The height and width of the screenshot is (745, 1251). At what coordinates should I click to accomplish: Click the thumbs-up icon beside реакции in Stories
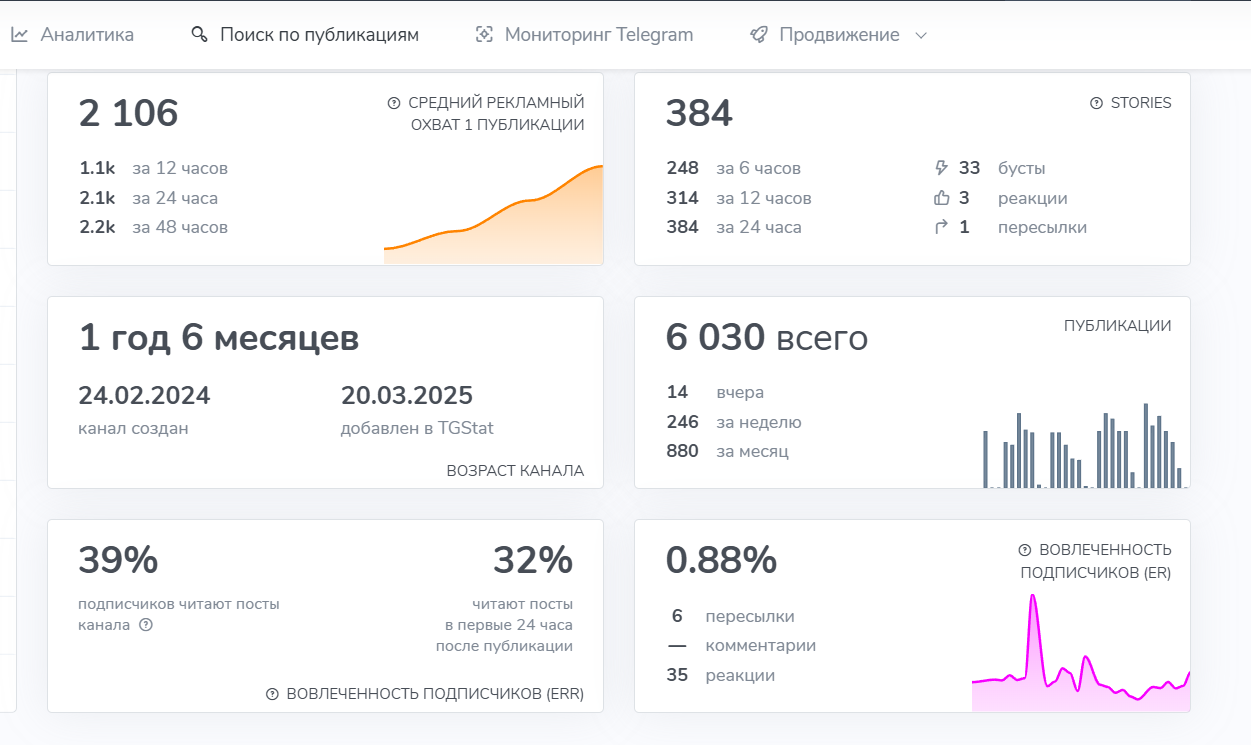tap(940, 198)
